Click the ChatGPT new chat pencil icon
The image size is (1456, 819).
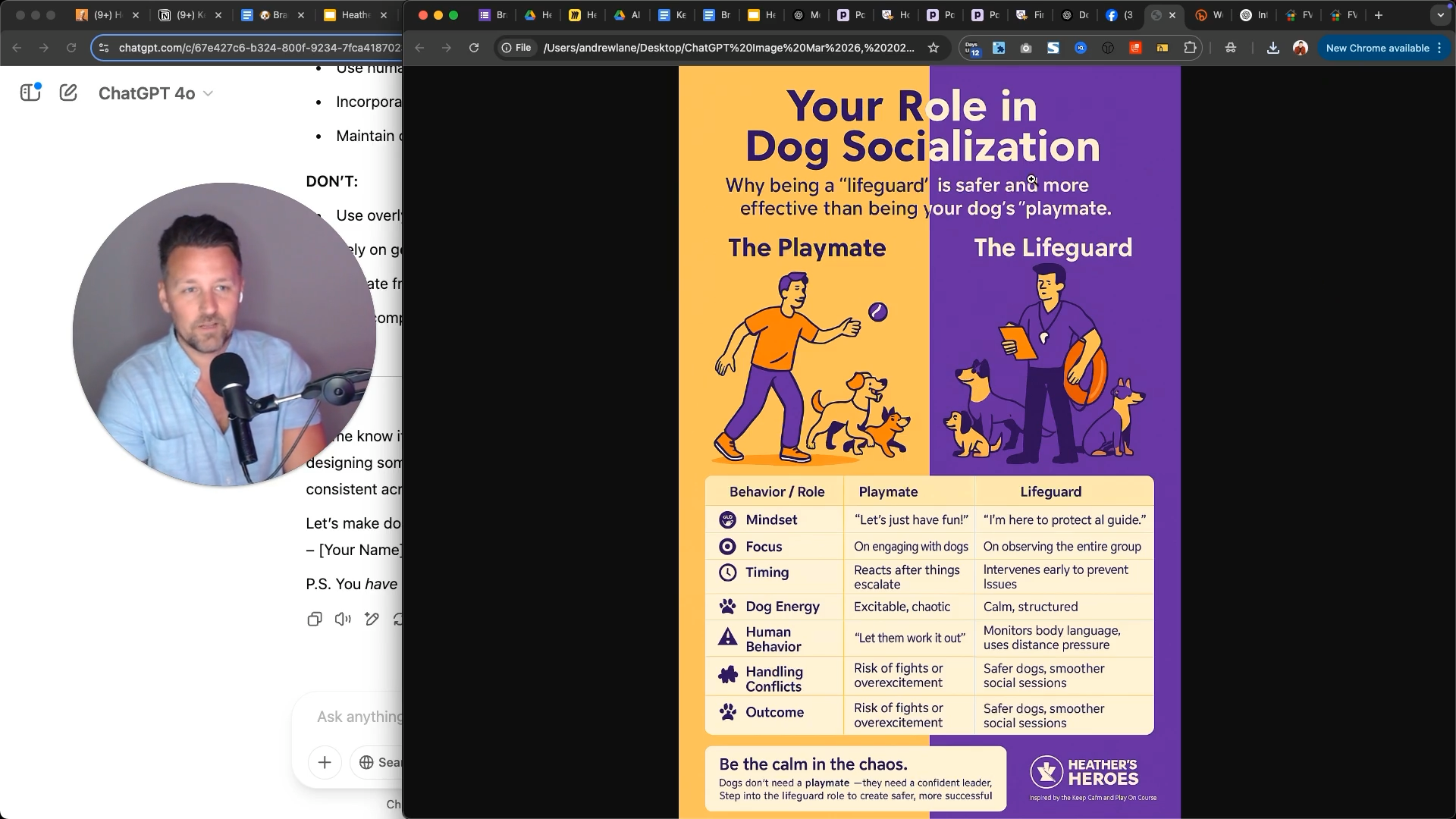68,93
